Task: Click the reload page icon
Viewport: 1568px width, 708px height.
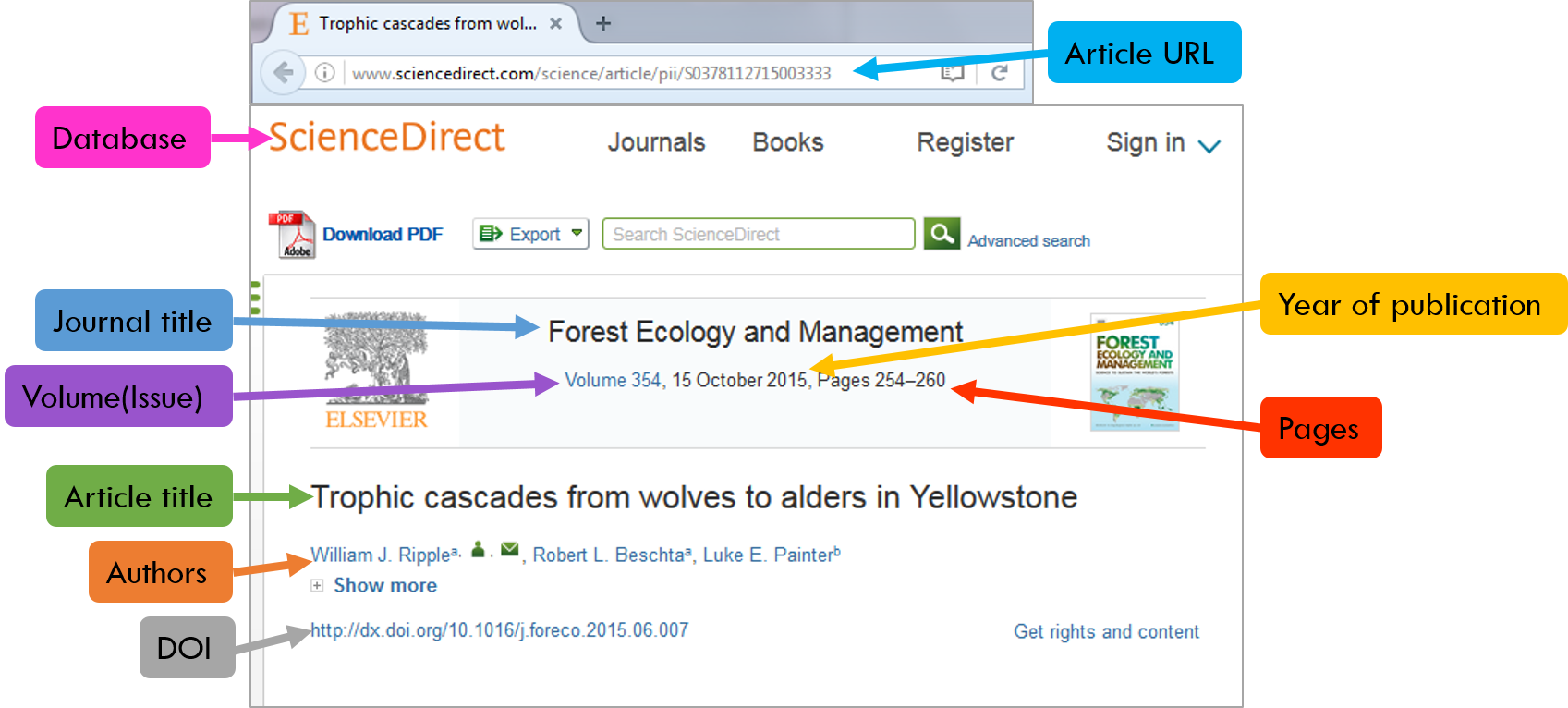Action: click(1000, 73)
